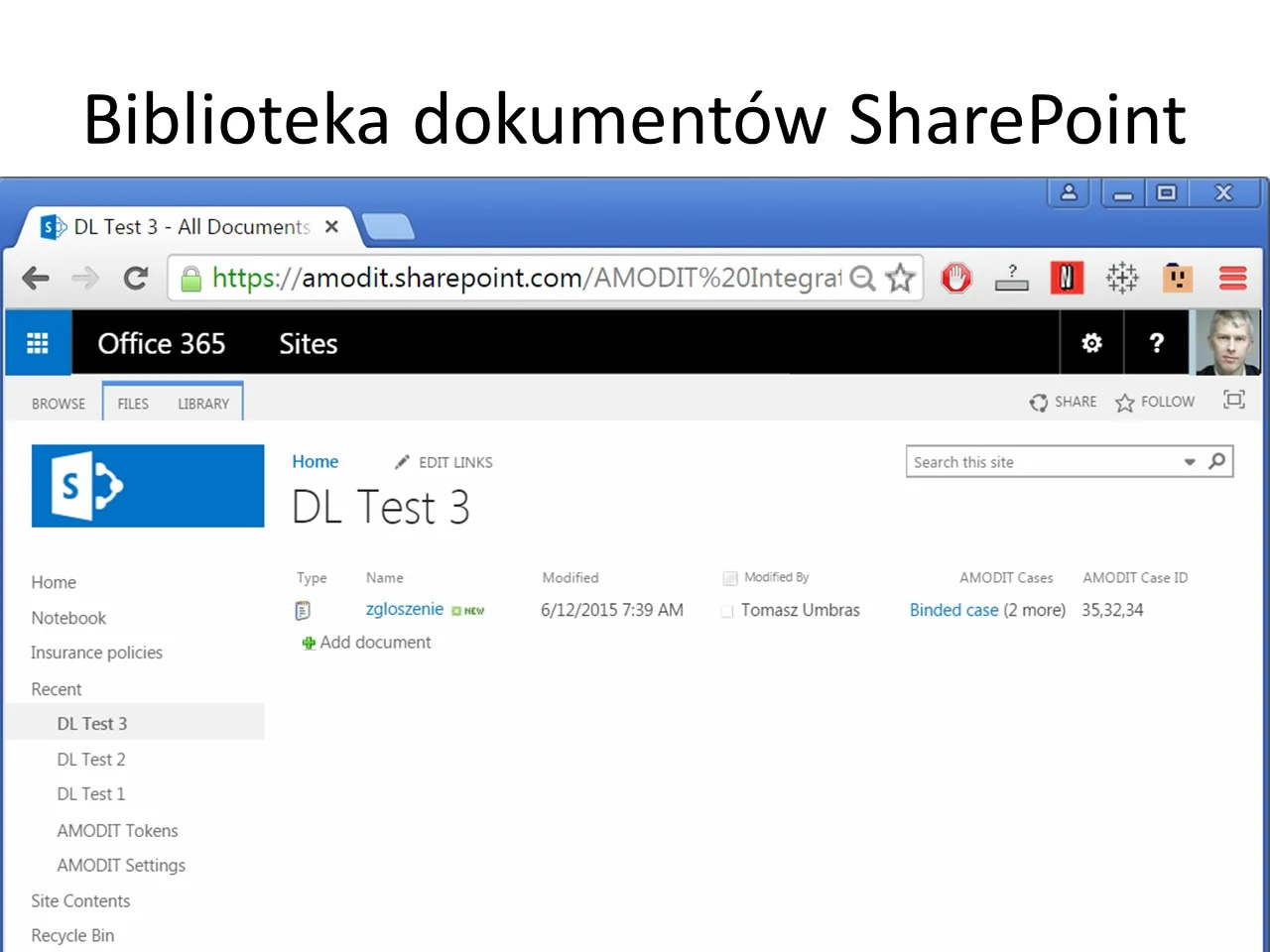Click the Office 365 label

click(x=162, y=343)
